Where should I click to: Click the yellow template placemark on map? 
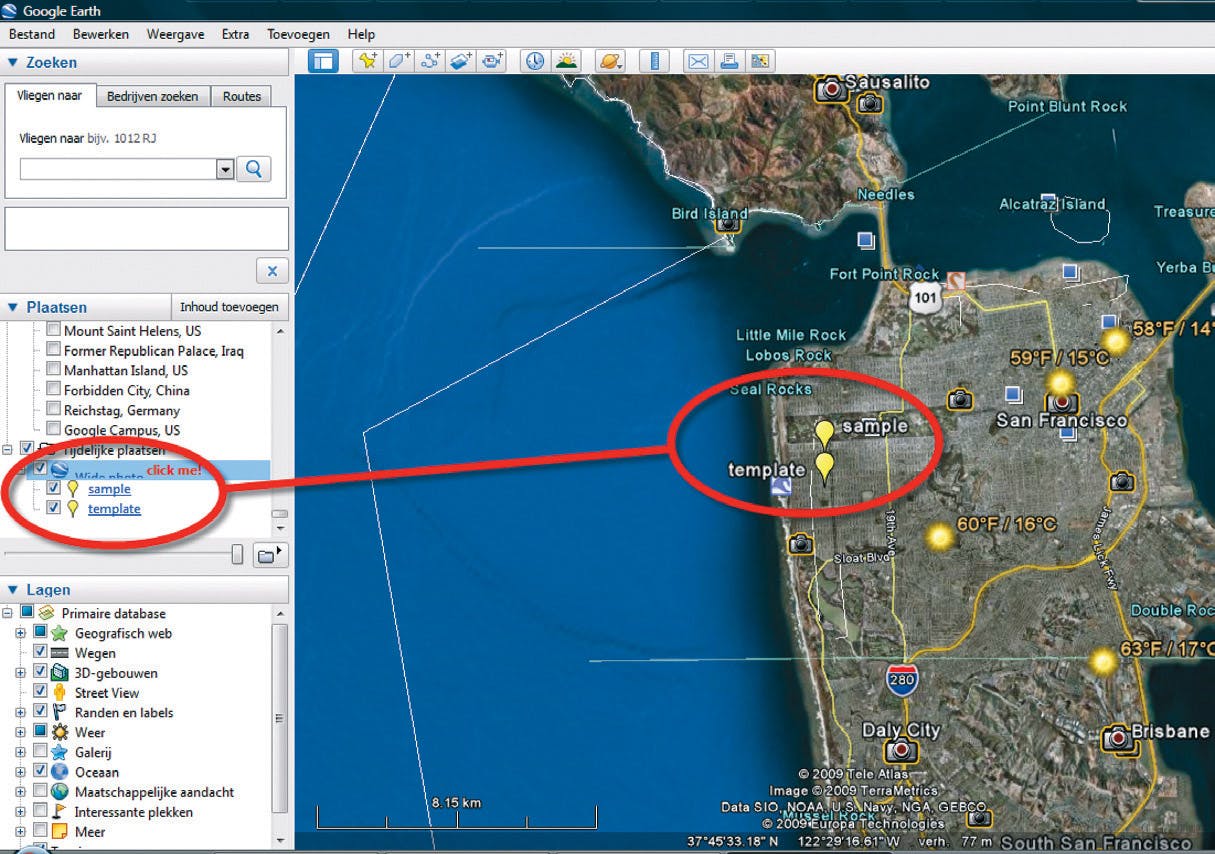pos(825,468)
